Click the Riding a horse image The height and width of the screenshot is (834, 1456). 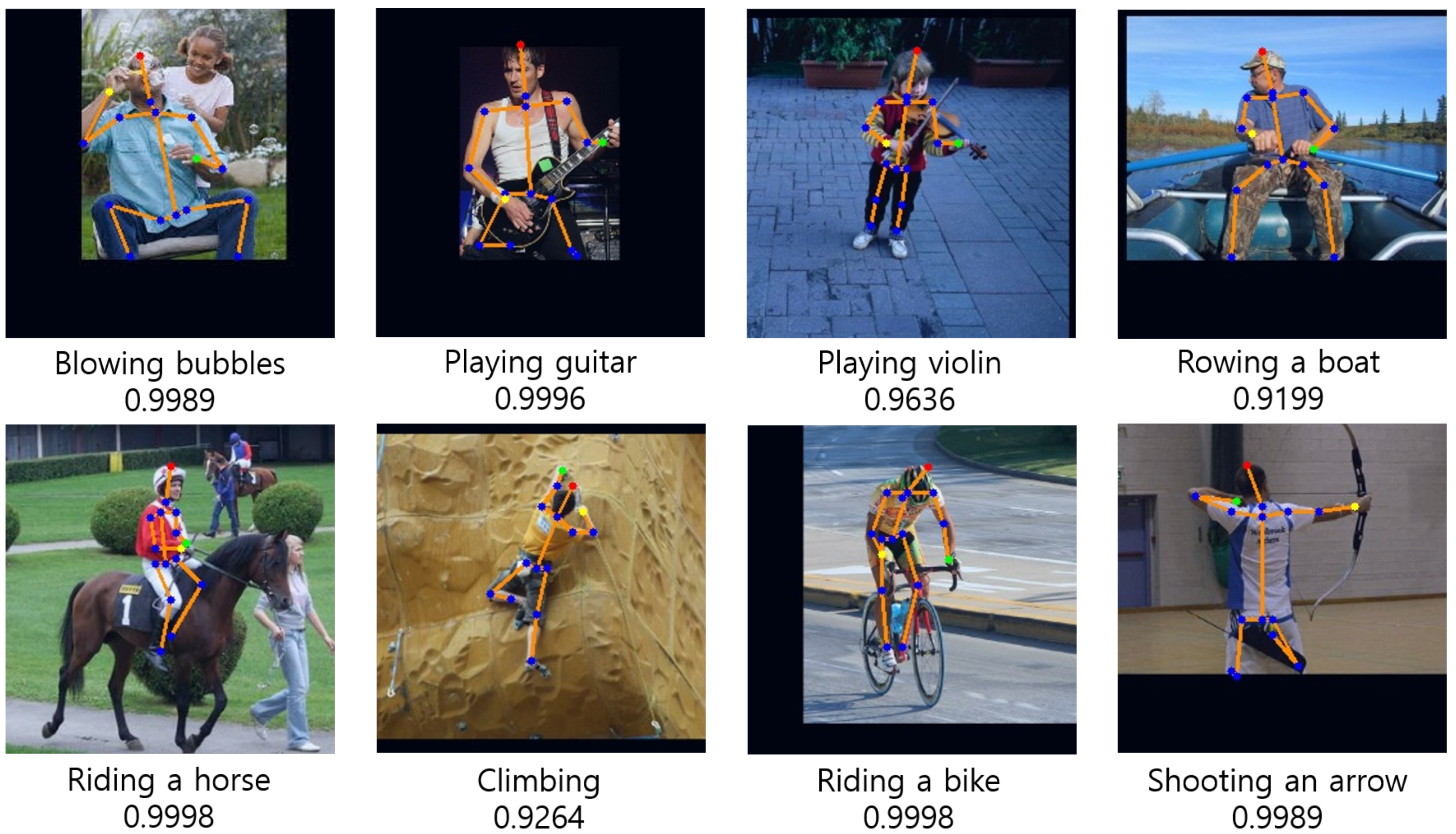170,589
